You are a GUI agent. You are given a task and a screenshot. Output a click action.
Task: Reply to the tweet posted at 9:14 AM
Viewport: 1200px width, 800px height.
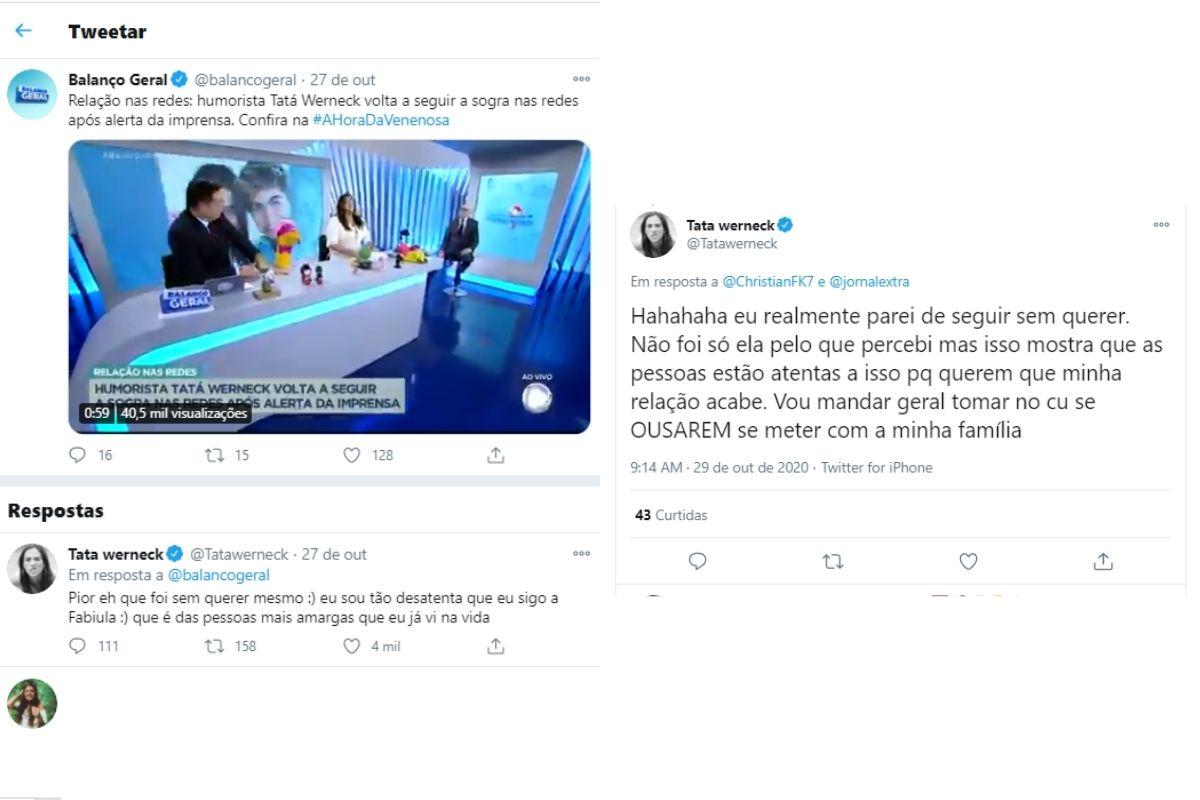pyautogui.click(x=698, y=561)
